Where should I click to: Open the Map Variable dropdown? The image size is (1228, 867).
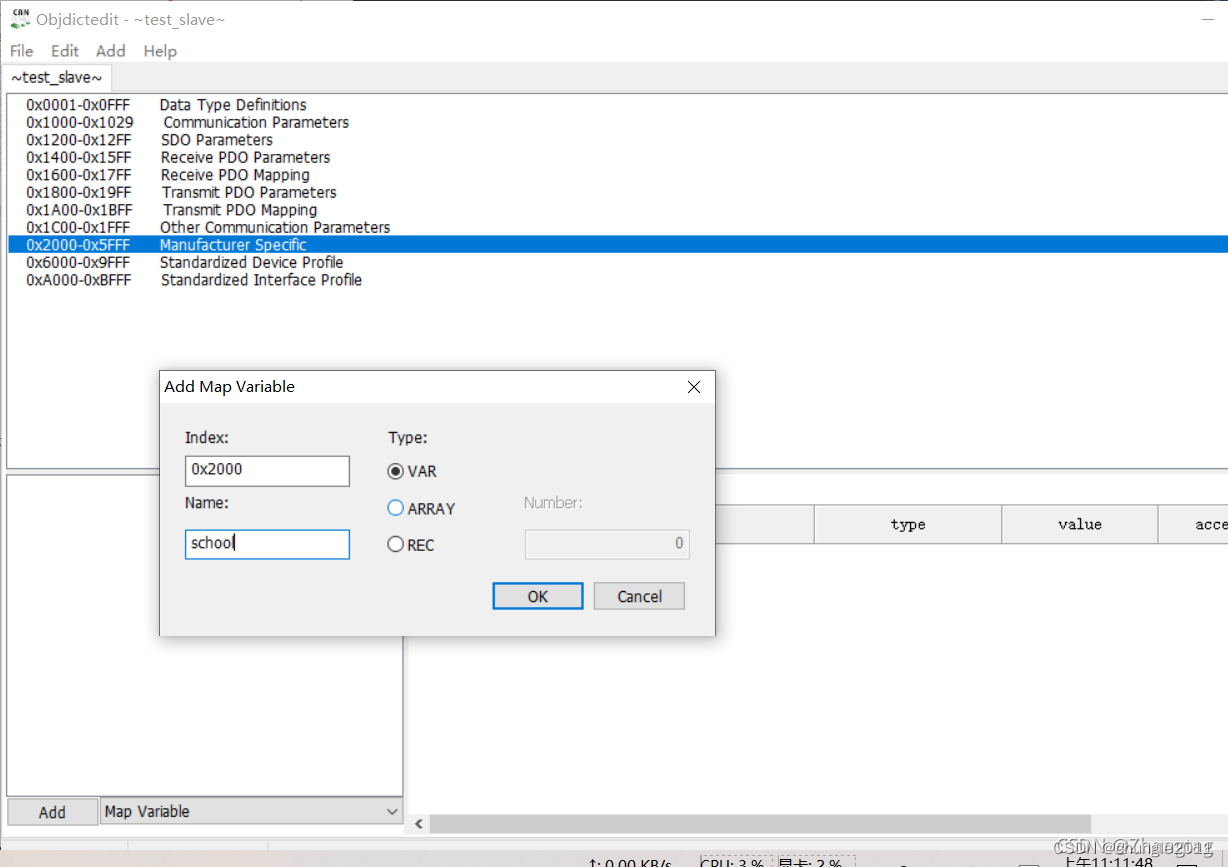[x=252, y=812]
